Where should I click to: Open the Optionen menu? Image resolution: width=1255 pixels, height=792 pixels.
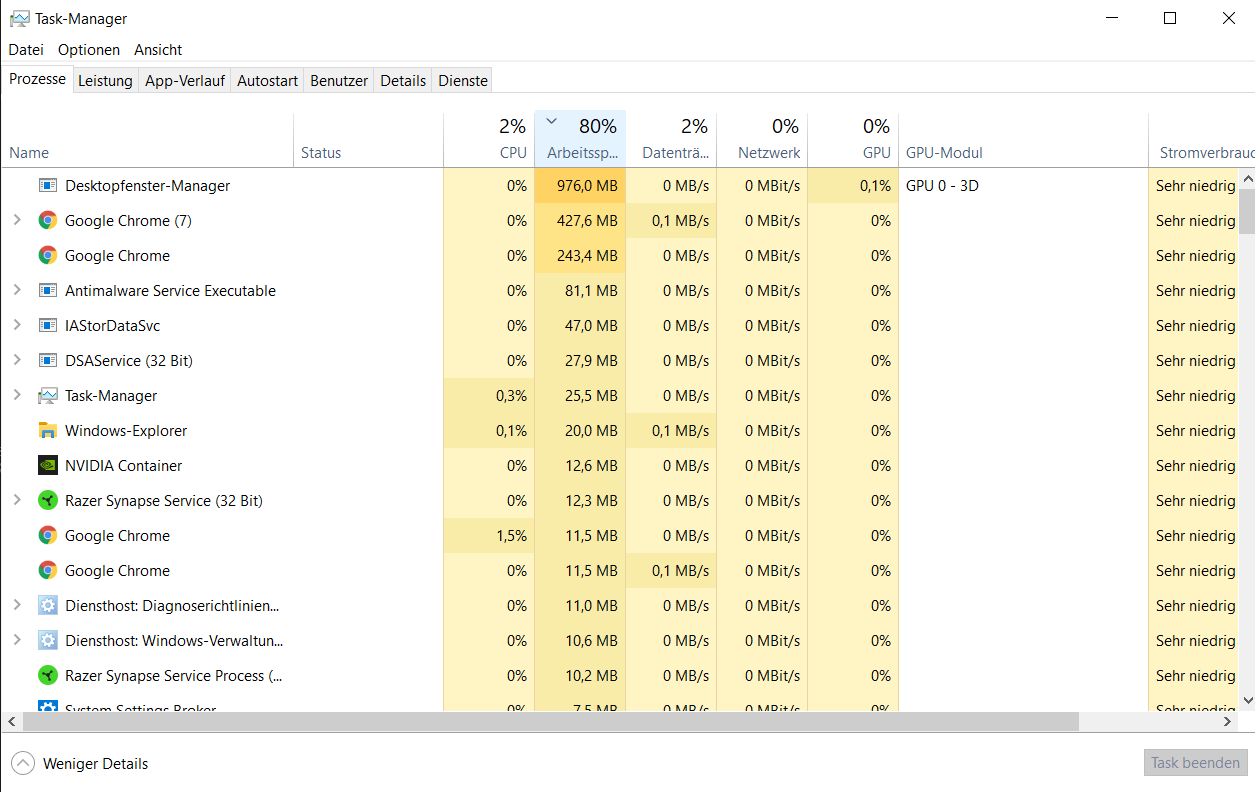point(89,50)
